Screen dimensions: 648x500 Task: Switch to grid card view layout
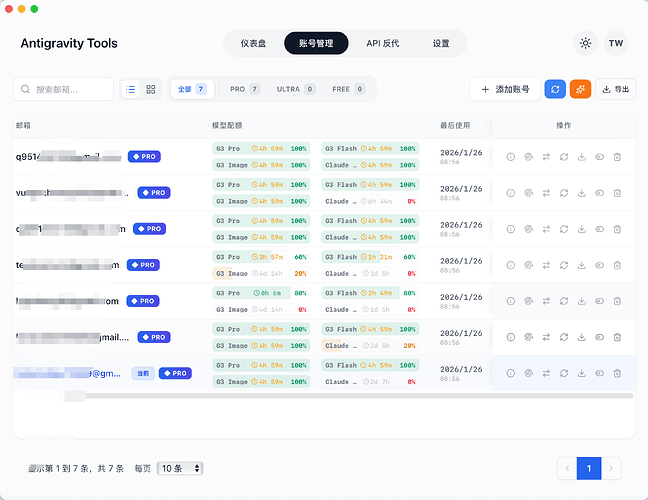pos(151,89)
